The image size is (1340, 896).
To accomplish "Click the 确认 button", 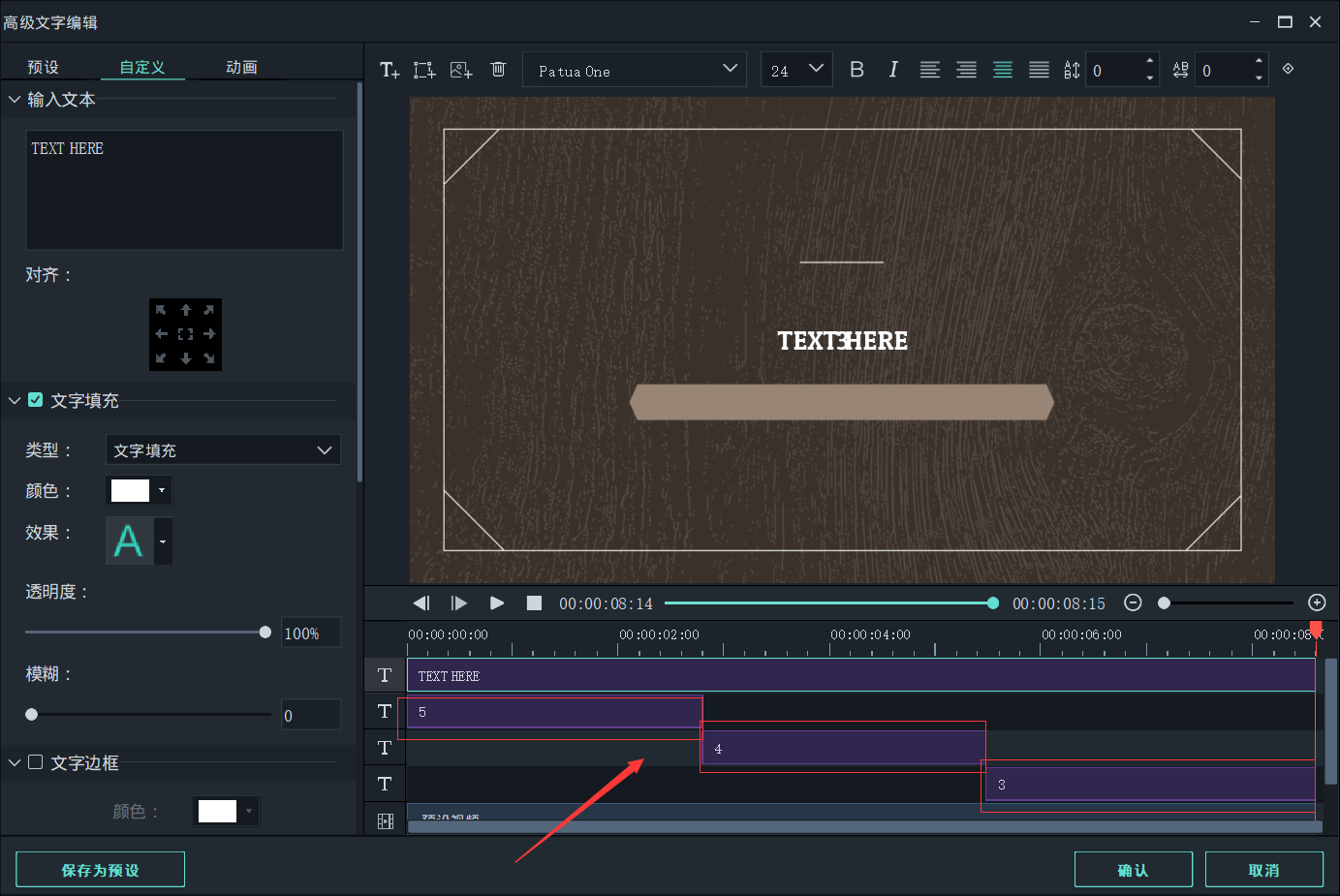I will (x=1133, y=870).
